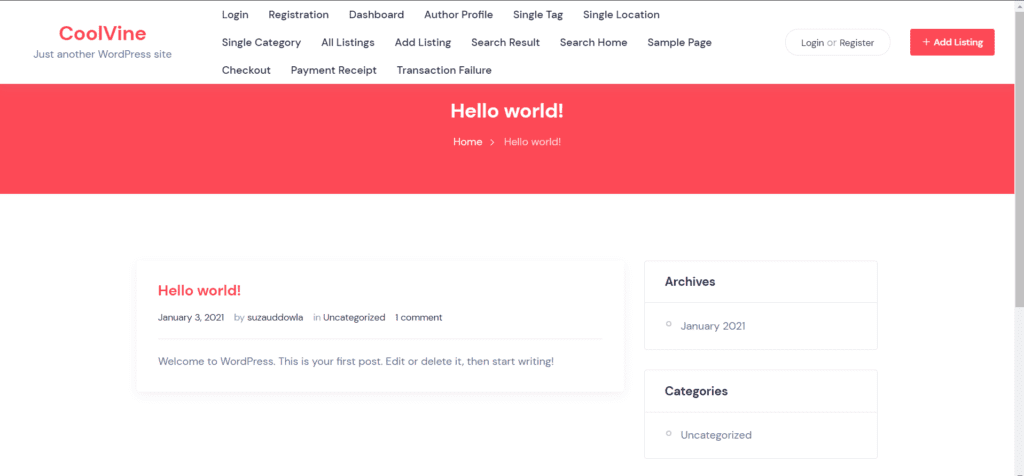
Task: Open Author Profile page link
Action: pos(458,15)
